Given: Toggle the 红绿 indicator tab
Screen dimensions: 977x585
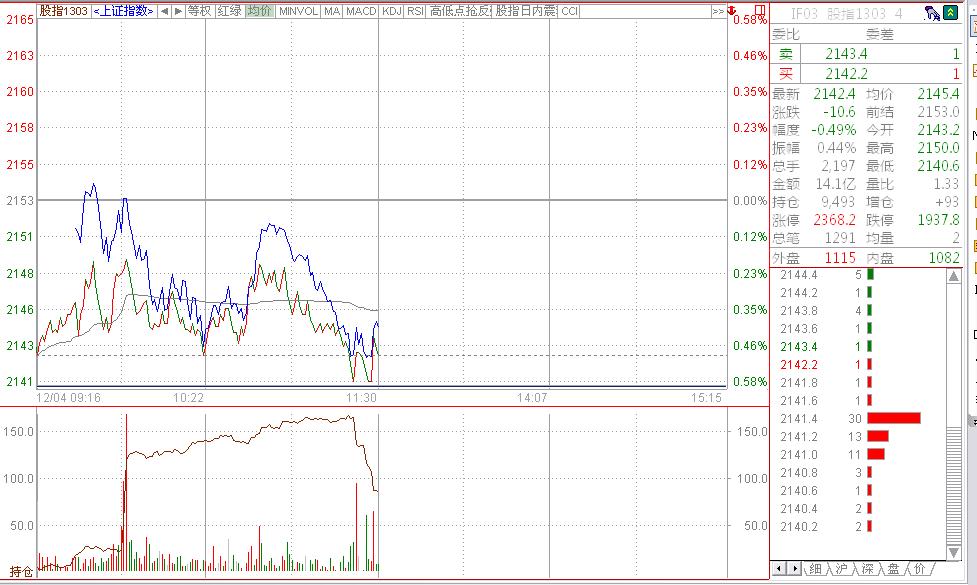Looking at the screenshot, I should click(229, 11).
